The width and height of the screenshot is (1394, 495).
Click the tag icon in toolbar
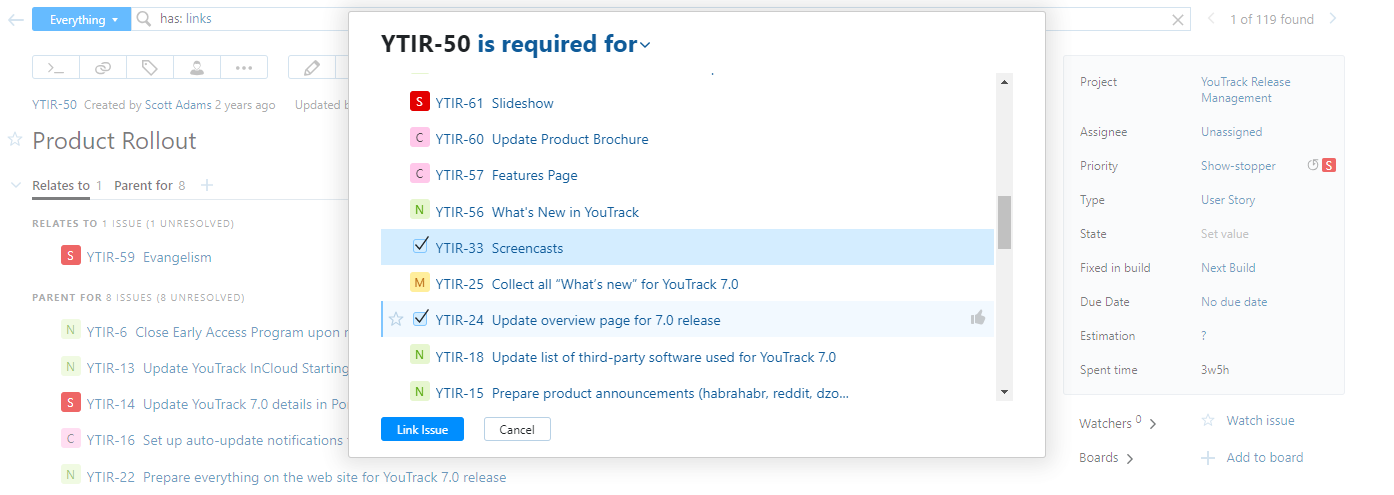click(150, 67)
